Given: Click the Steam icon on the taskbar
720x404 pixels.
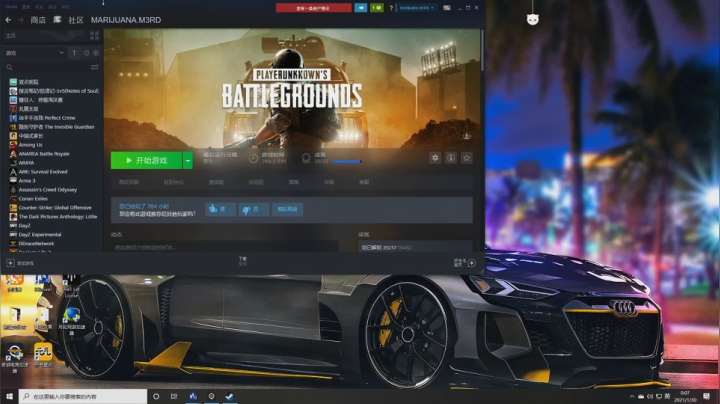Looking at the screenshot, I should (x=229, y=396).
